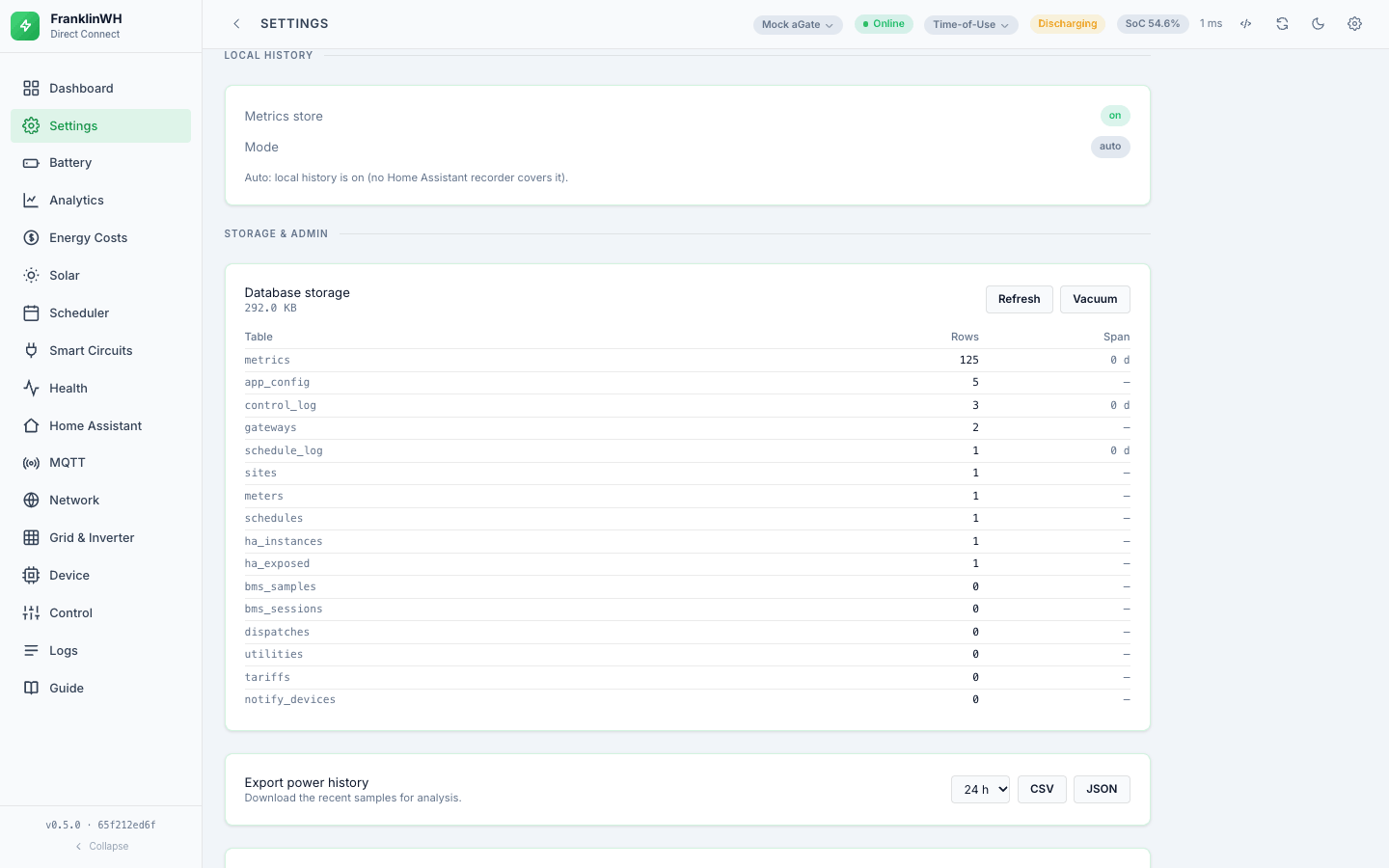The height and width of the screenshot is (868, 1389).
Task: Click the Metrics store "on" badge
Action: [1115, 116]
